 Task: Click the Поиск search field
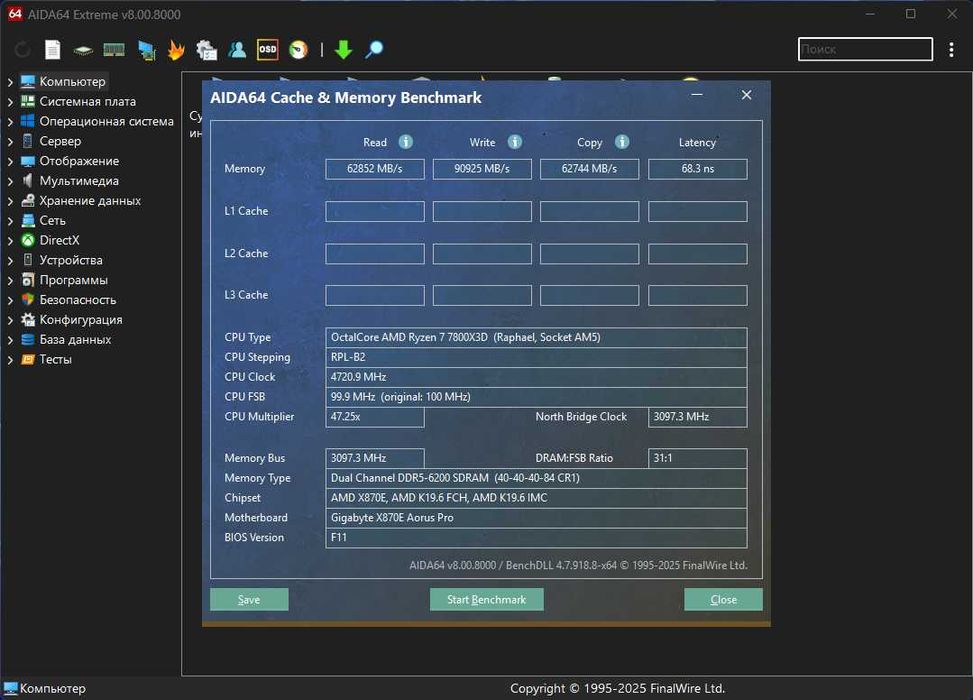(865, 49)
